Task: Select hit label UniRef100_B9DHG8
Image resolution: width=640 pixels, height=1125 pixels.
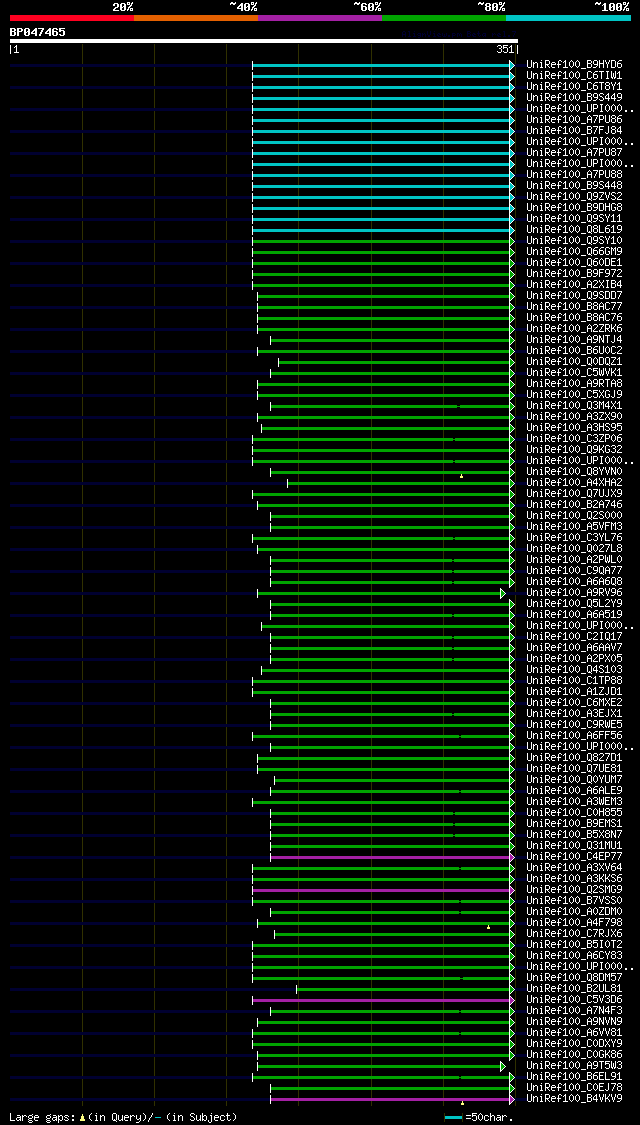Action: pyautogui.click(x=574, y=207)
